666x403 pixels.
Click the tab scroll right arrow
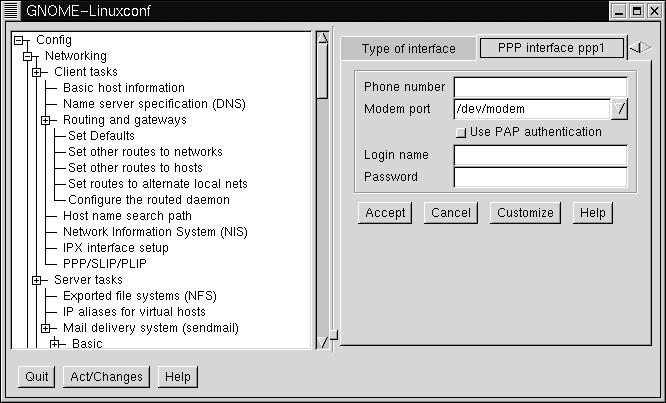click(x=646, y=48)
